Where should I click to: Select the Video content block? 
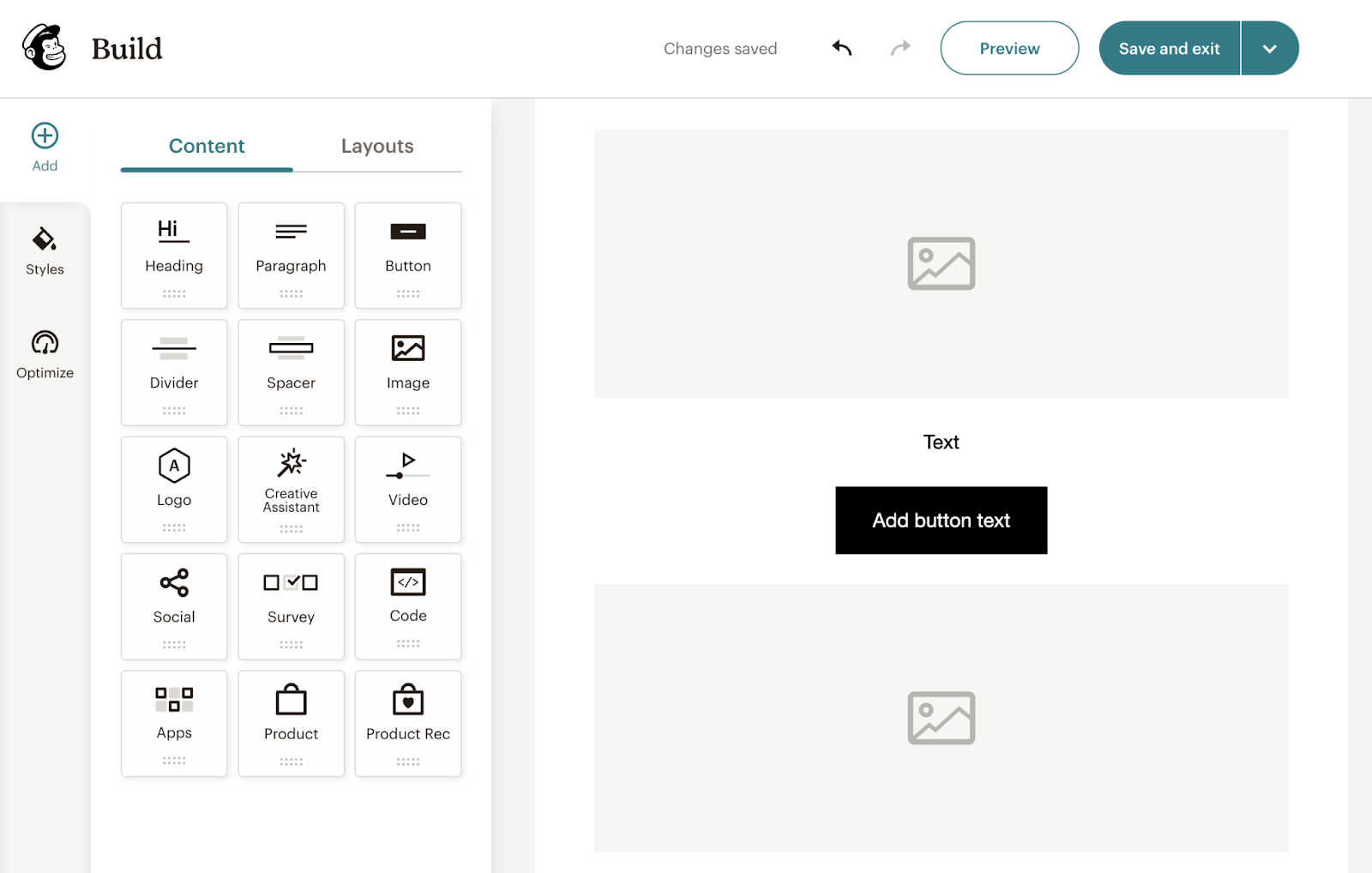point(407,489)
